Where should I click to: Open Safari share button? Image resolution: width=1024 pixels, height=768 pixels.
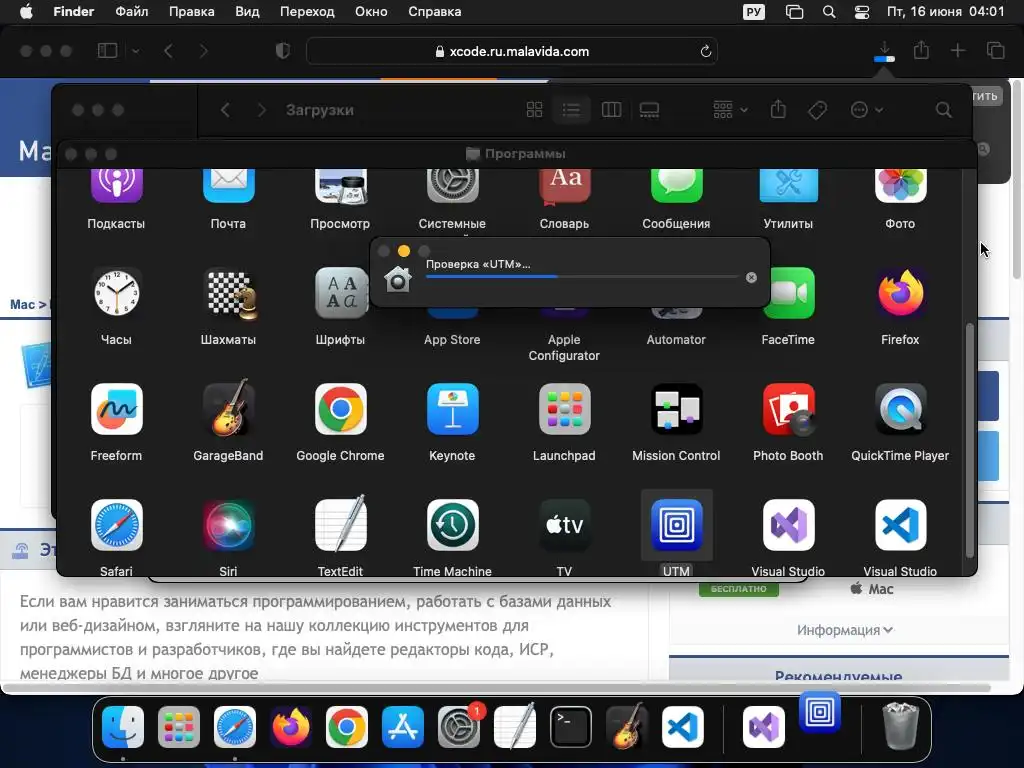point(921,50)
